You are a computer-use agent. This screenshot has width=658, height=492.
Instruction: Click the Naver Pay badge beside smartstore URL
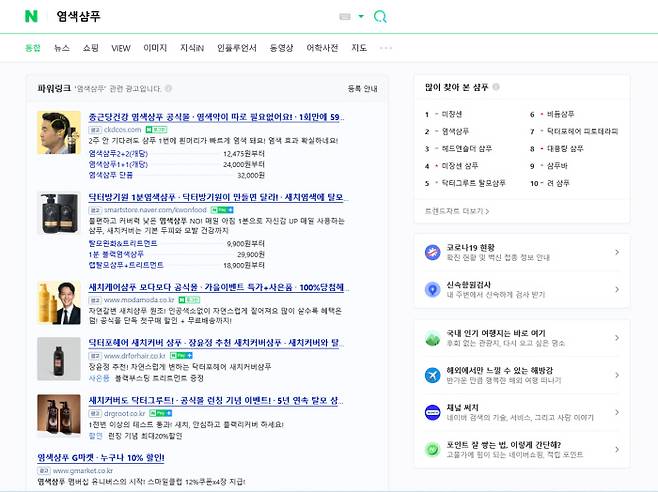222,209
